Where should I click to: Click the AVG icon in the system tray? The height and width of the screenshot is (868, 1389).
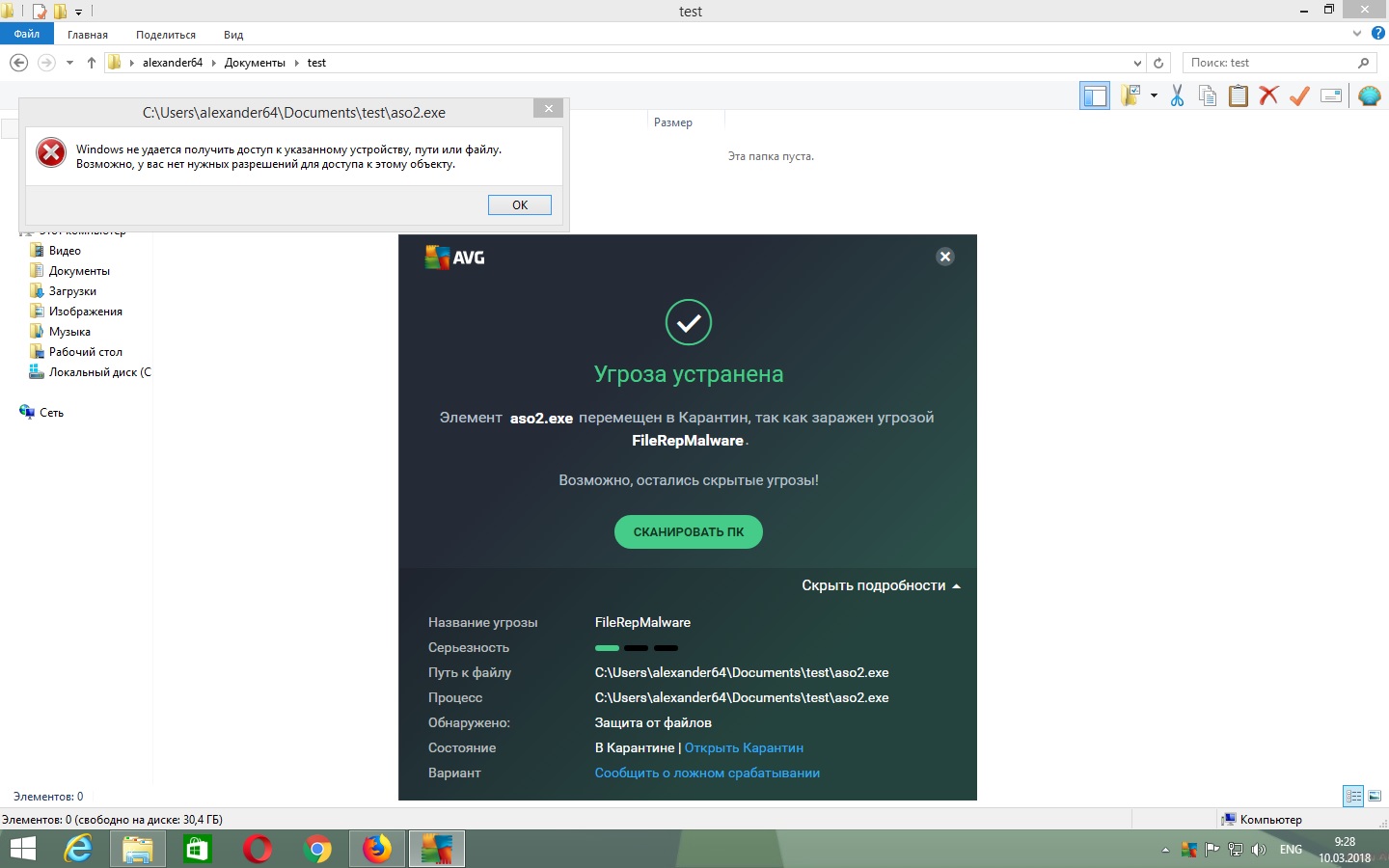[1188, 850]
